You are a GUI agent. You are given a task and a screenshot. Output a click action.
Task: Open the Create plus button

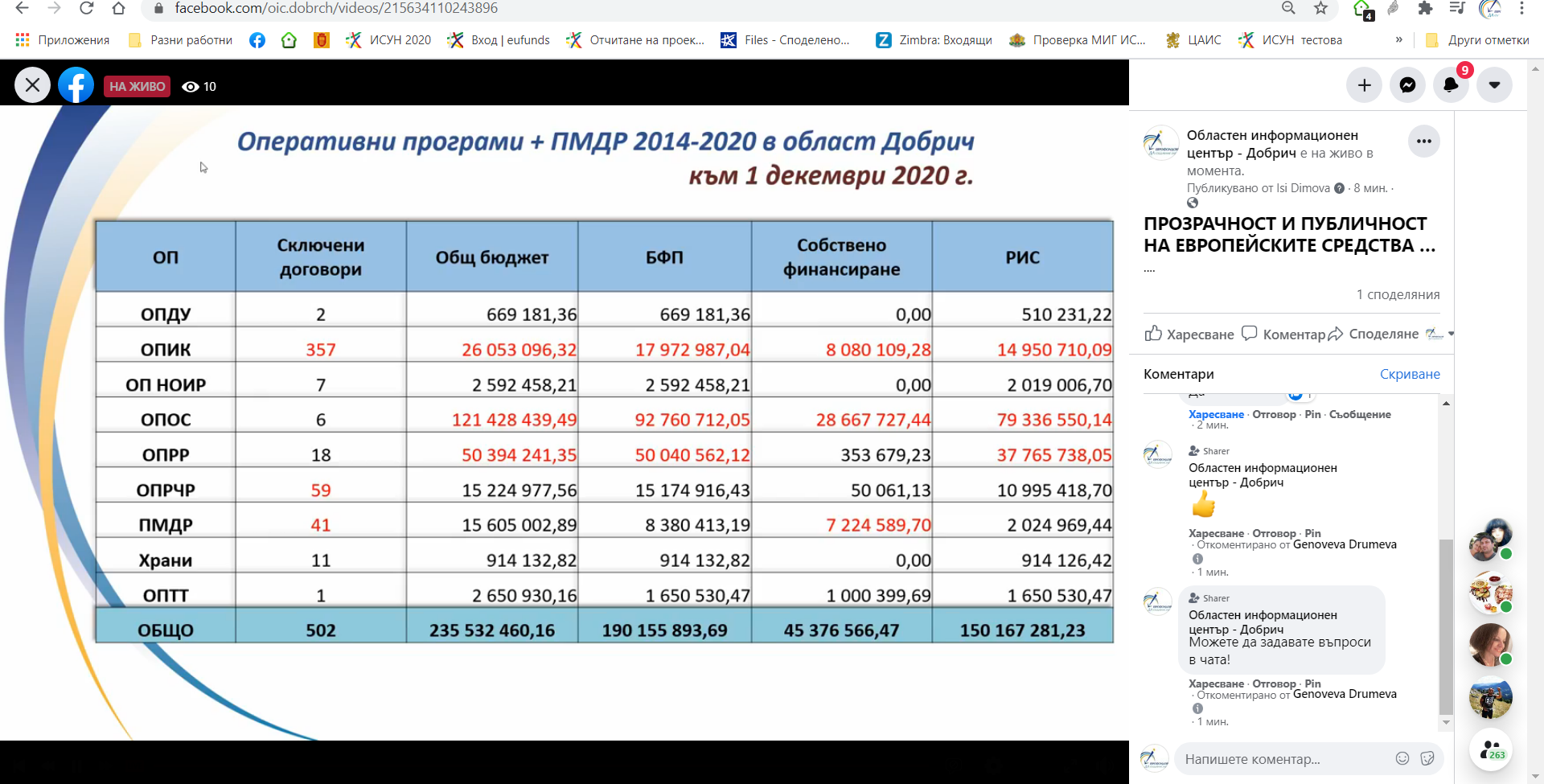pos(1365,85)
